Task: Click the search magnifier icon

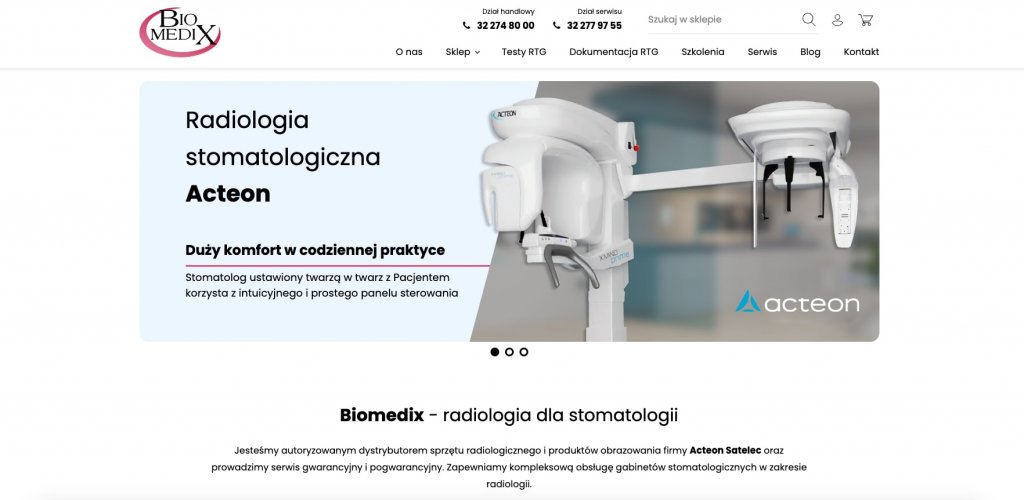Action: [808, 20]
